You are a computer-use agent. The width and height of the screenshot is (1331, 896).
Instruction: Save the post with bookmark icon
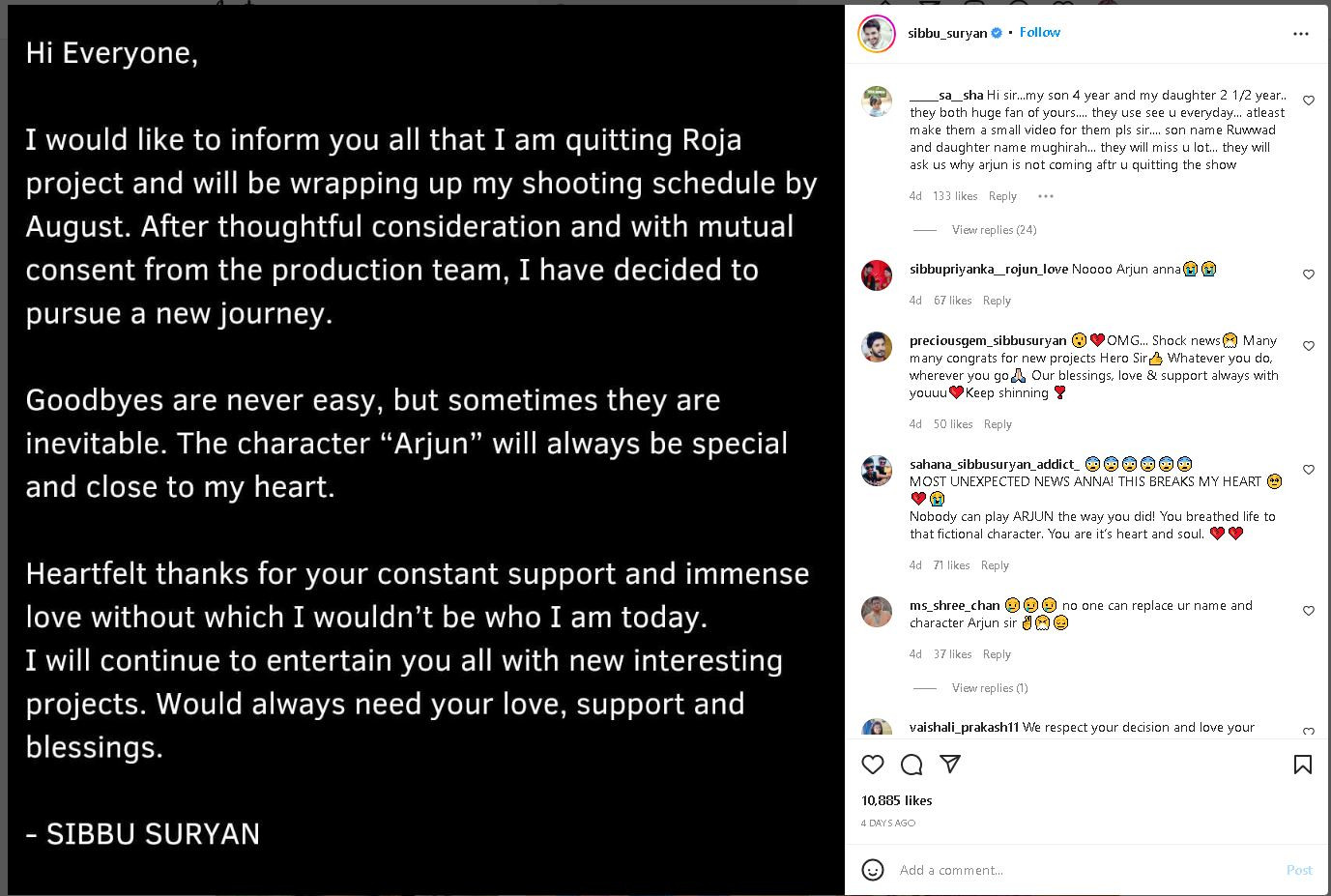coord(1302,765)
